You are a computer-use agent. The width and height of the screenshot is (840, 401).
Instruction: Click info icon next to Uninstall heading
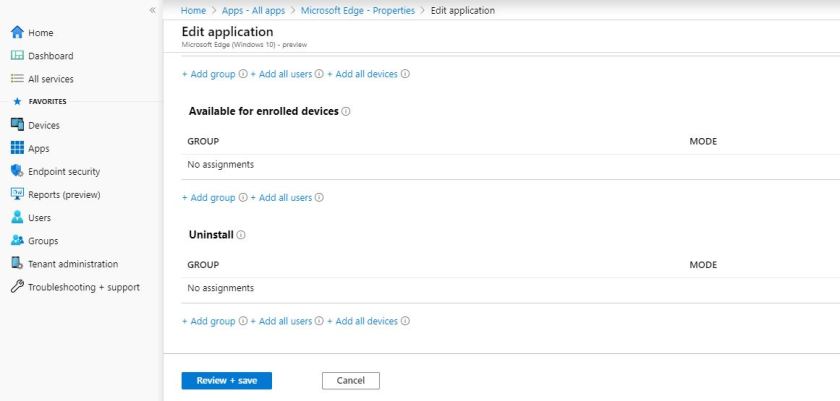242,235
